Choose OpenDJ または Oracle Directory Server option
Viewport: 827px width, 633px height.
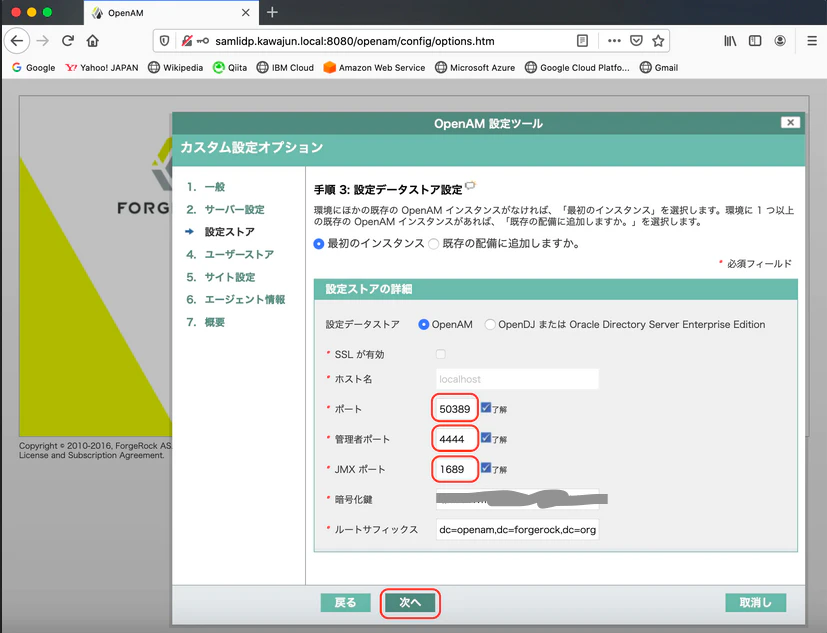coord(490,324)
